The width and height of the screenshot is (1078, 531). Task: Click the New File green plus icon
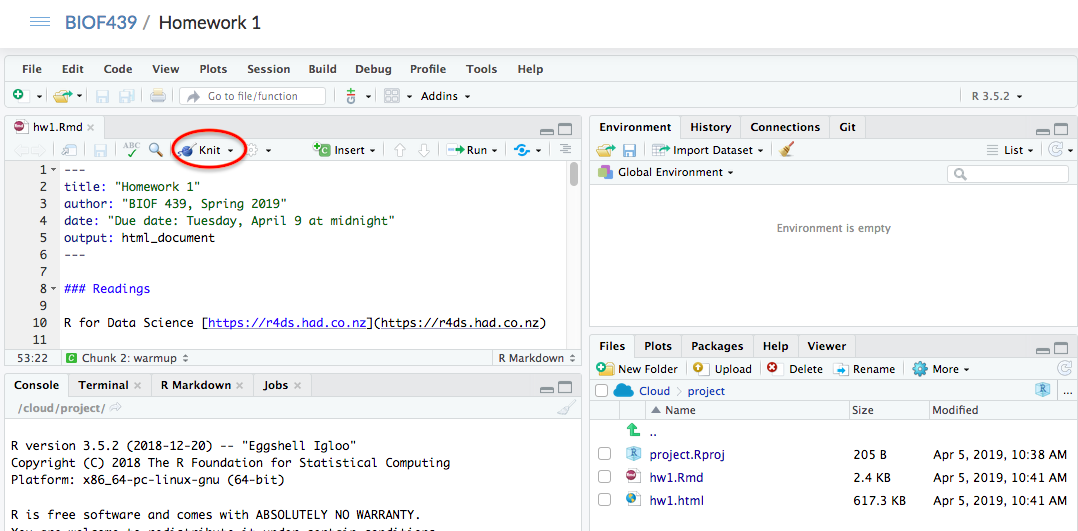(19, 96)
